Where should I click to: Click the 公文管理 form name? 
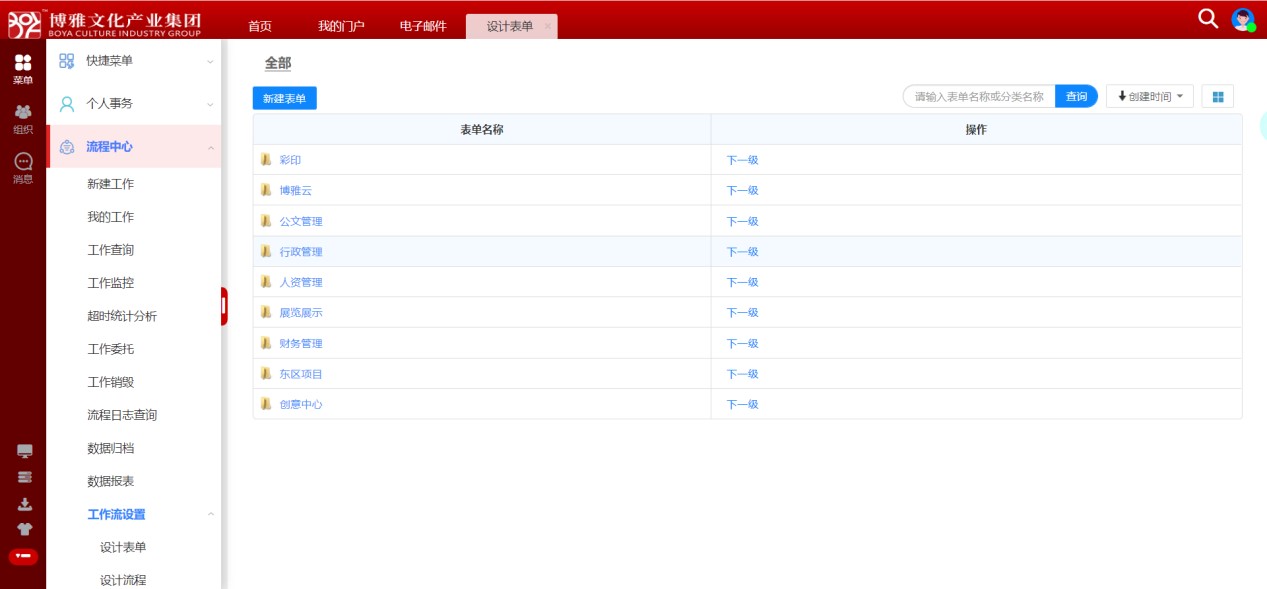301,221
